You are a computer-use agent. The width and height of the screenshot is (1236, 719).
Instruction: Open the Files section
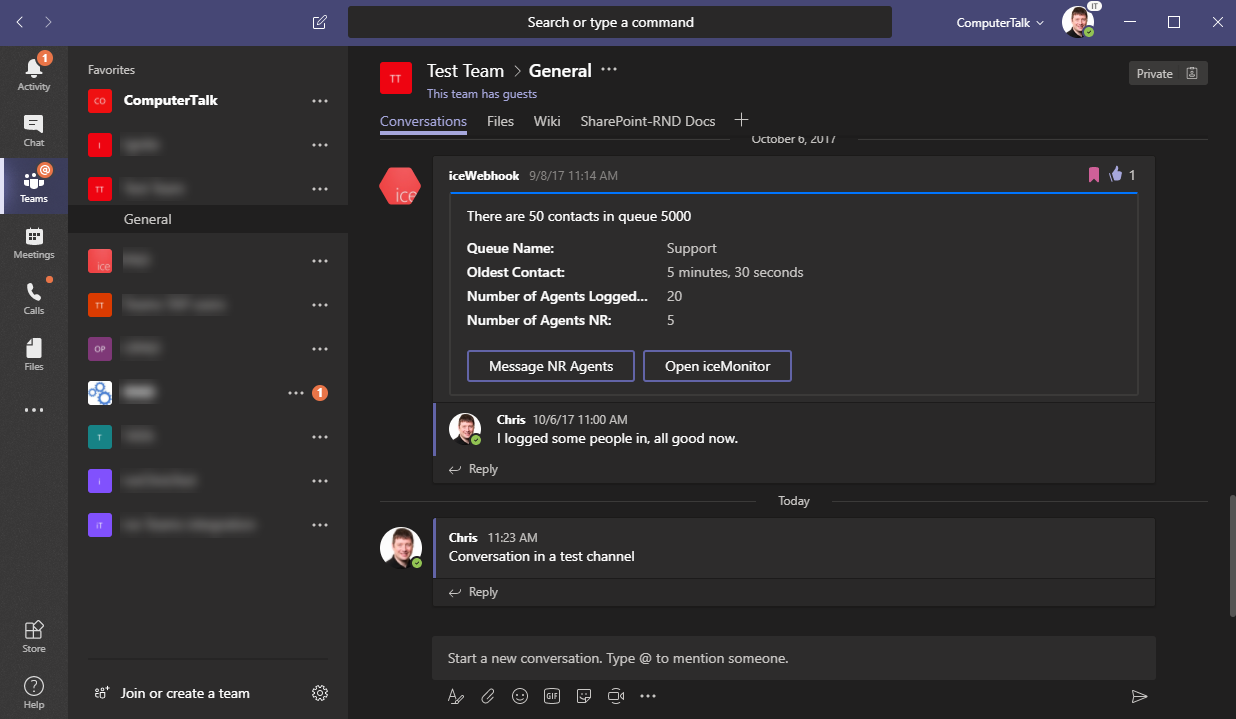coord(34,354)
